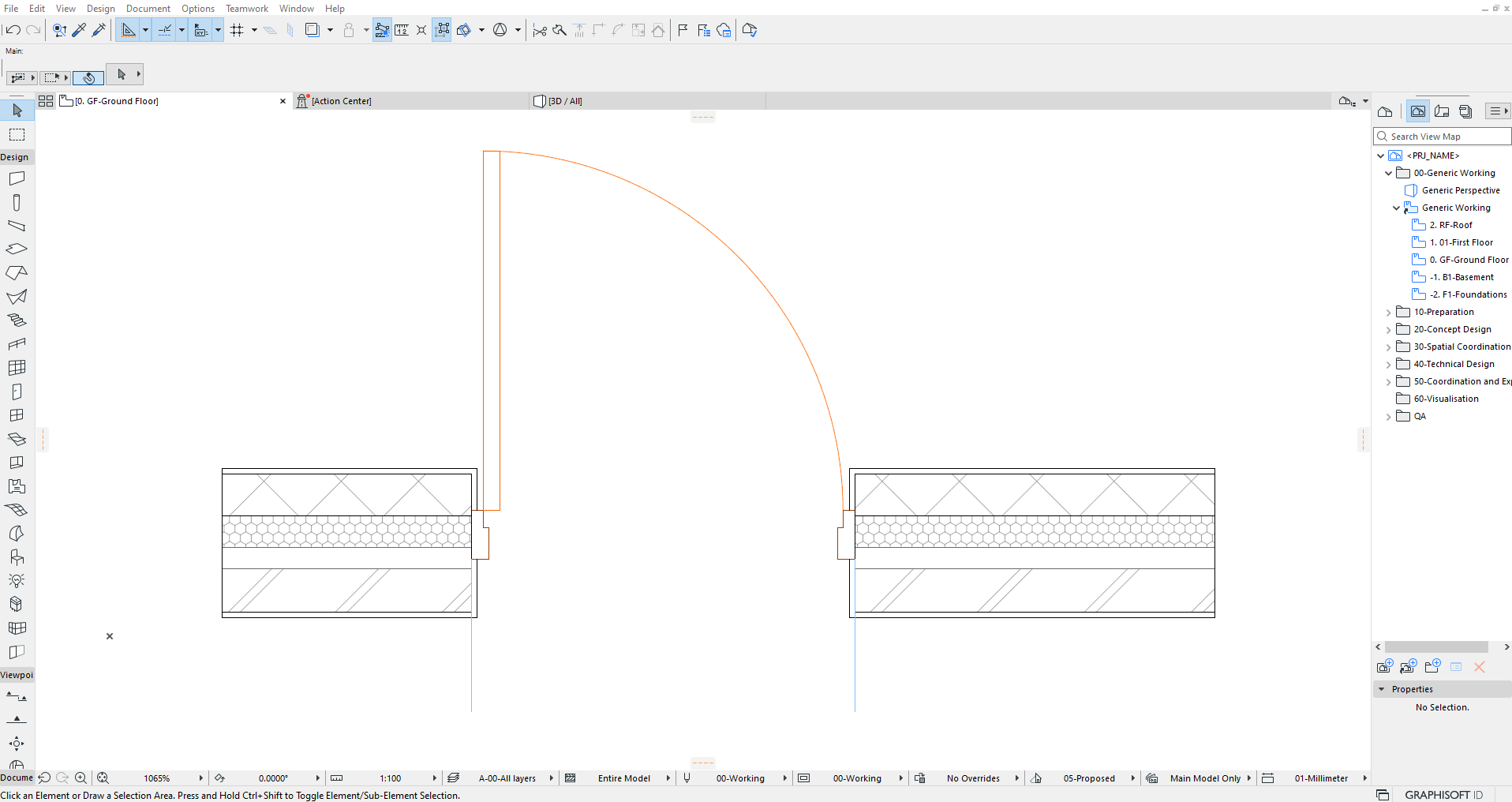
Task: Select the Door tool
Action: click(17, 392)
